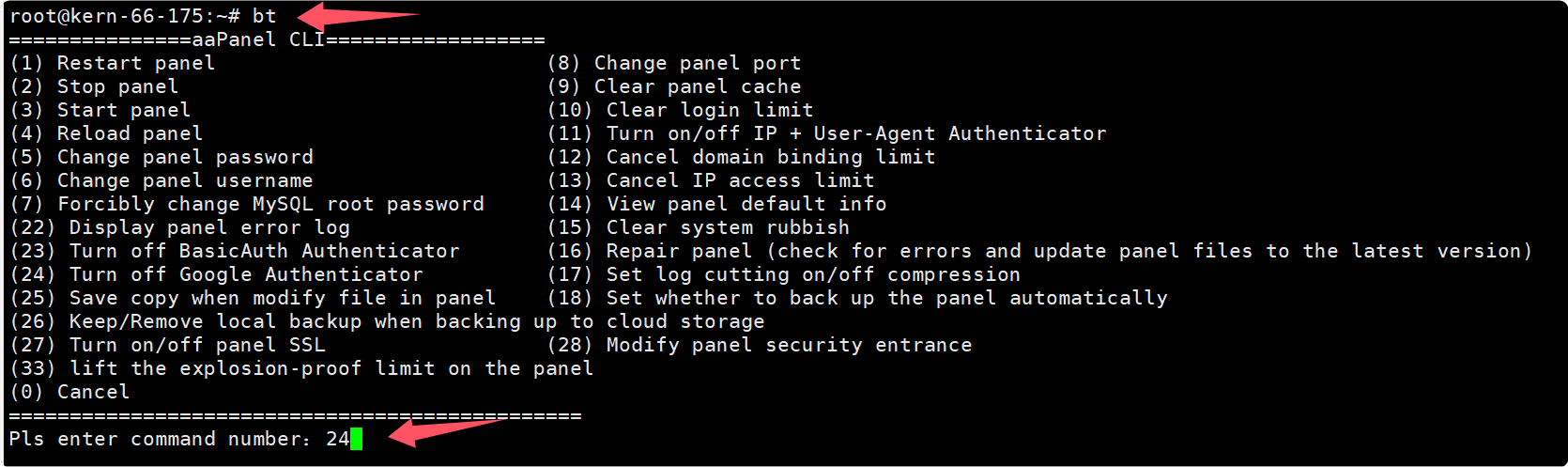
Task: Select "(14) View panel default info" option
Action: [716, 204]
